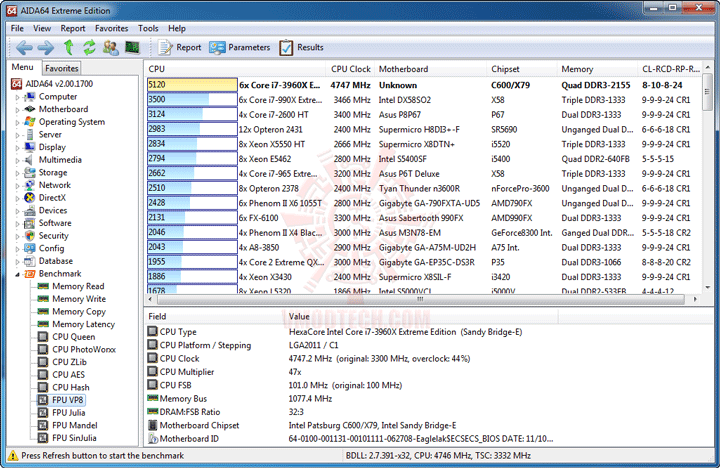Image resolution: width=720 pixels, height=468 pixels.
Task: Expand the Network tree node
Action: (17, 186)
